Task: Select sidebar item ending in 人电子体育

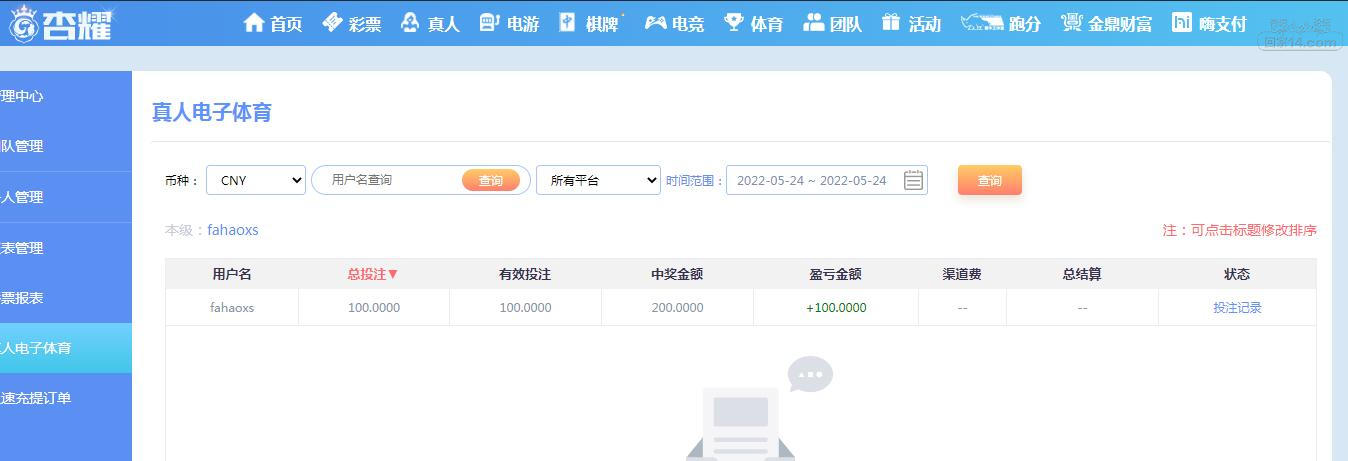Action: pos(66,348)
